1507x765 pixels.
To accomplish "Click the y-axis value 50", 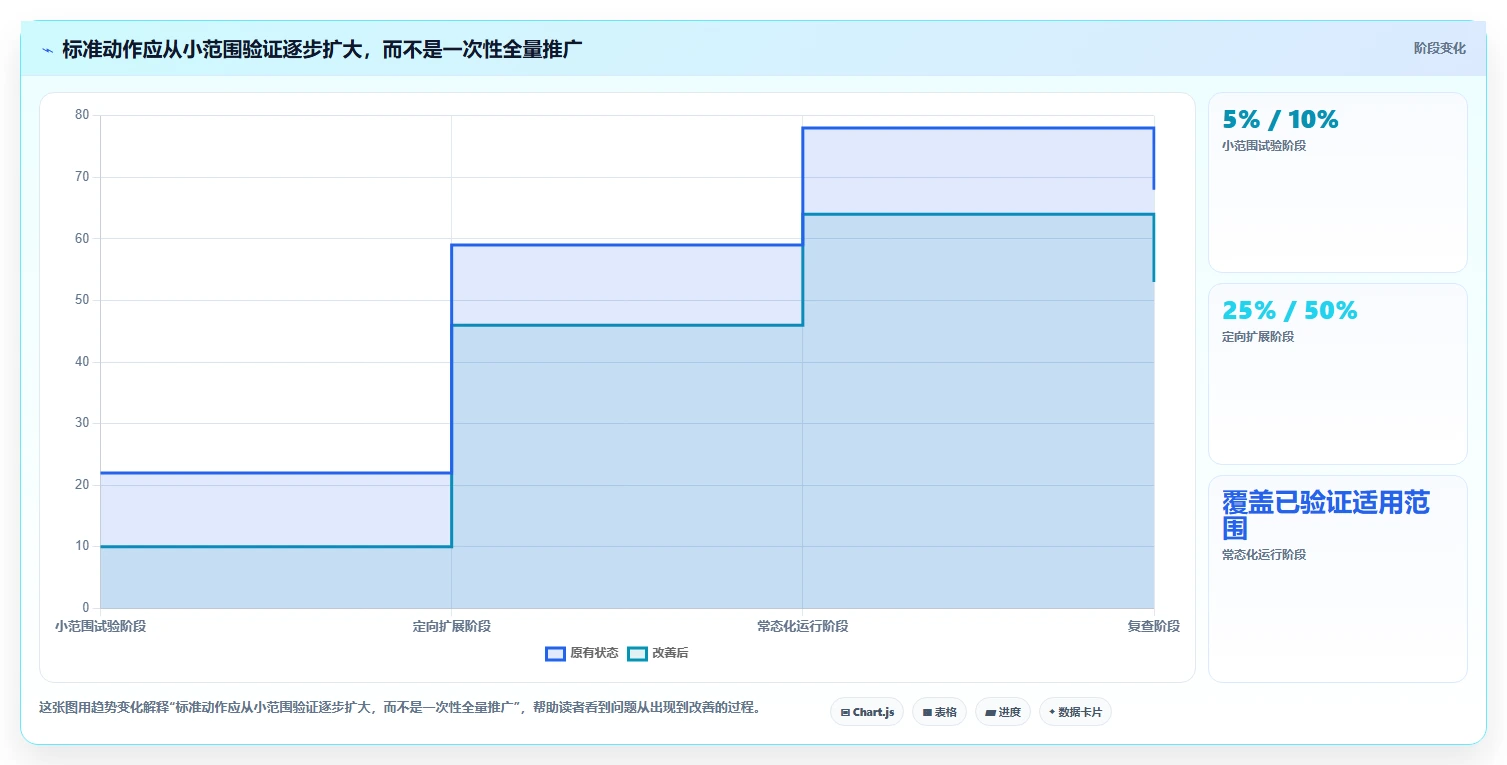I will point(82,300).
